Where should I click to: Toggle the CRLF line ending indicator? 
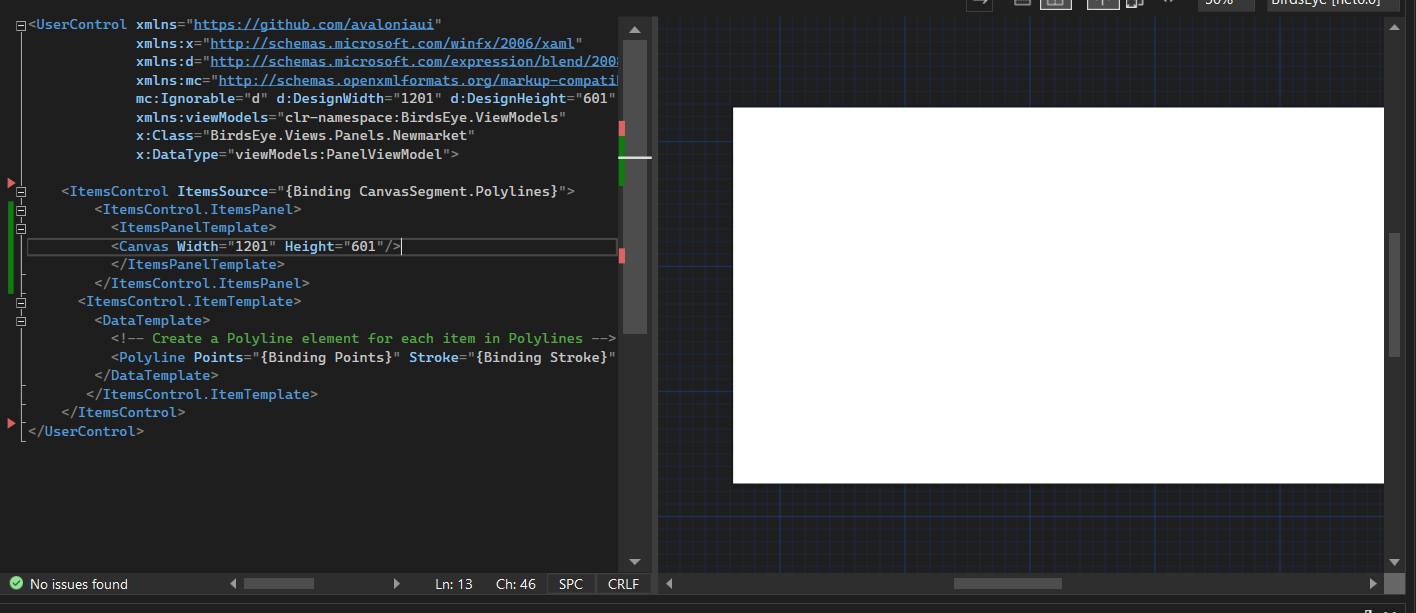pyautogui.click(x=623, y=583)
